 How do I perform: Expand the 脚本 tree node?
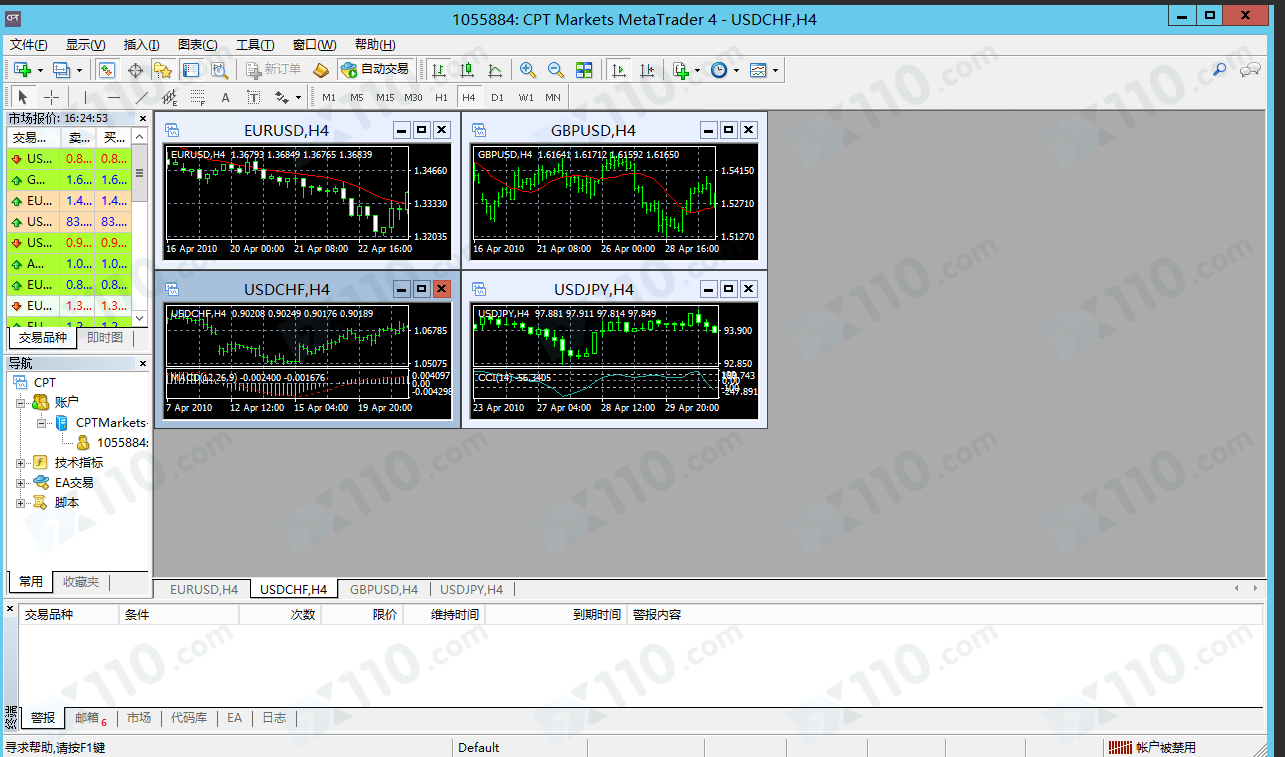coord(22,503)
